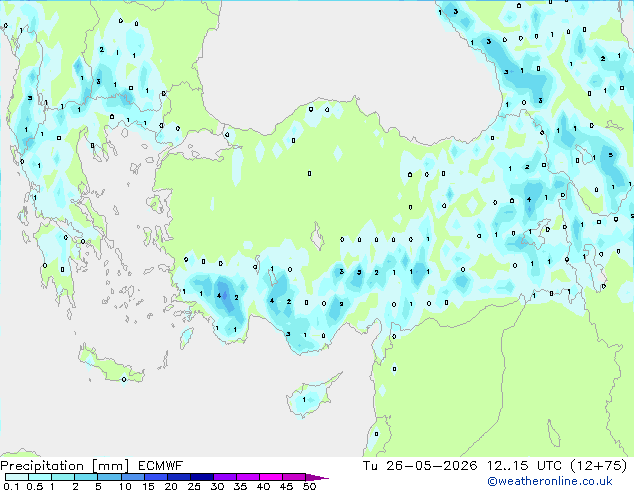Image resolution: width=634 pixels, height=490 pixels.
Task: Select the 10–15 mm legend color swatch
Action: click(x=132, y=477)
